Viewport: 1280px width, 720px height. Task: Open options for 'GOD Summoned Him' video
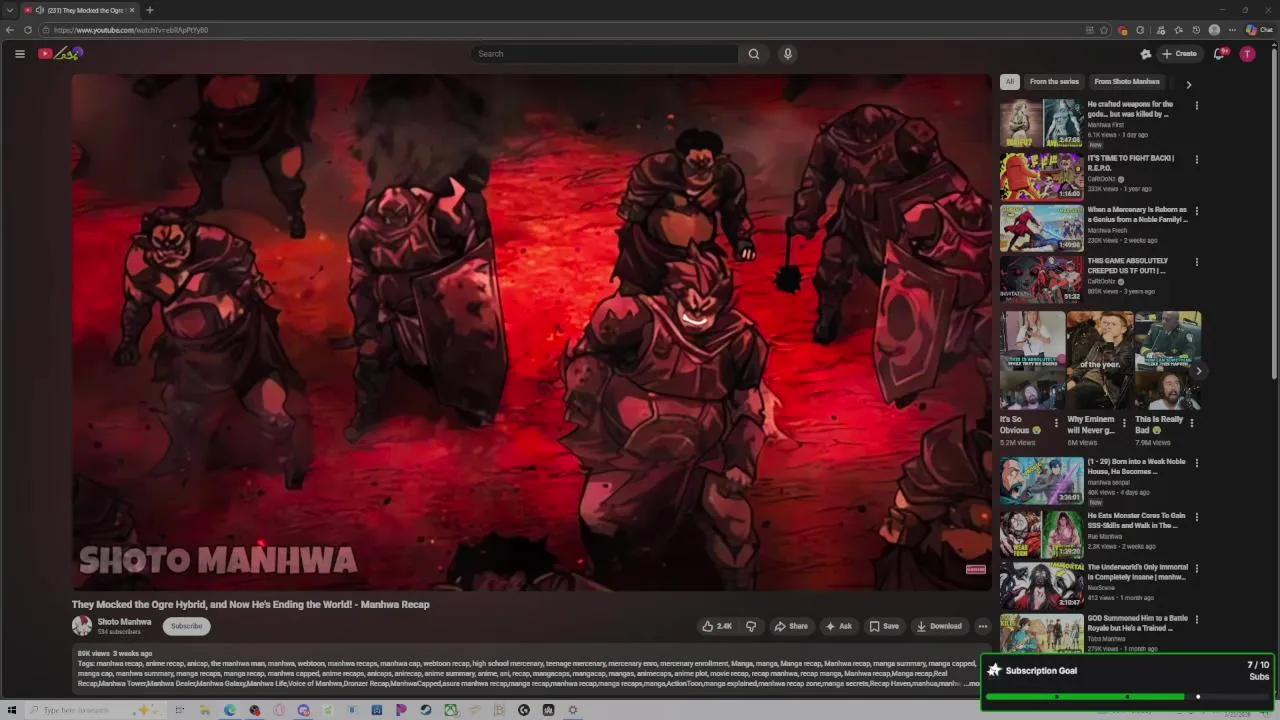[x=1196, y=619]
